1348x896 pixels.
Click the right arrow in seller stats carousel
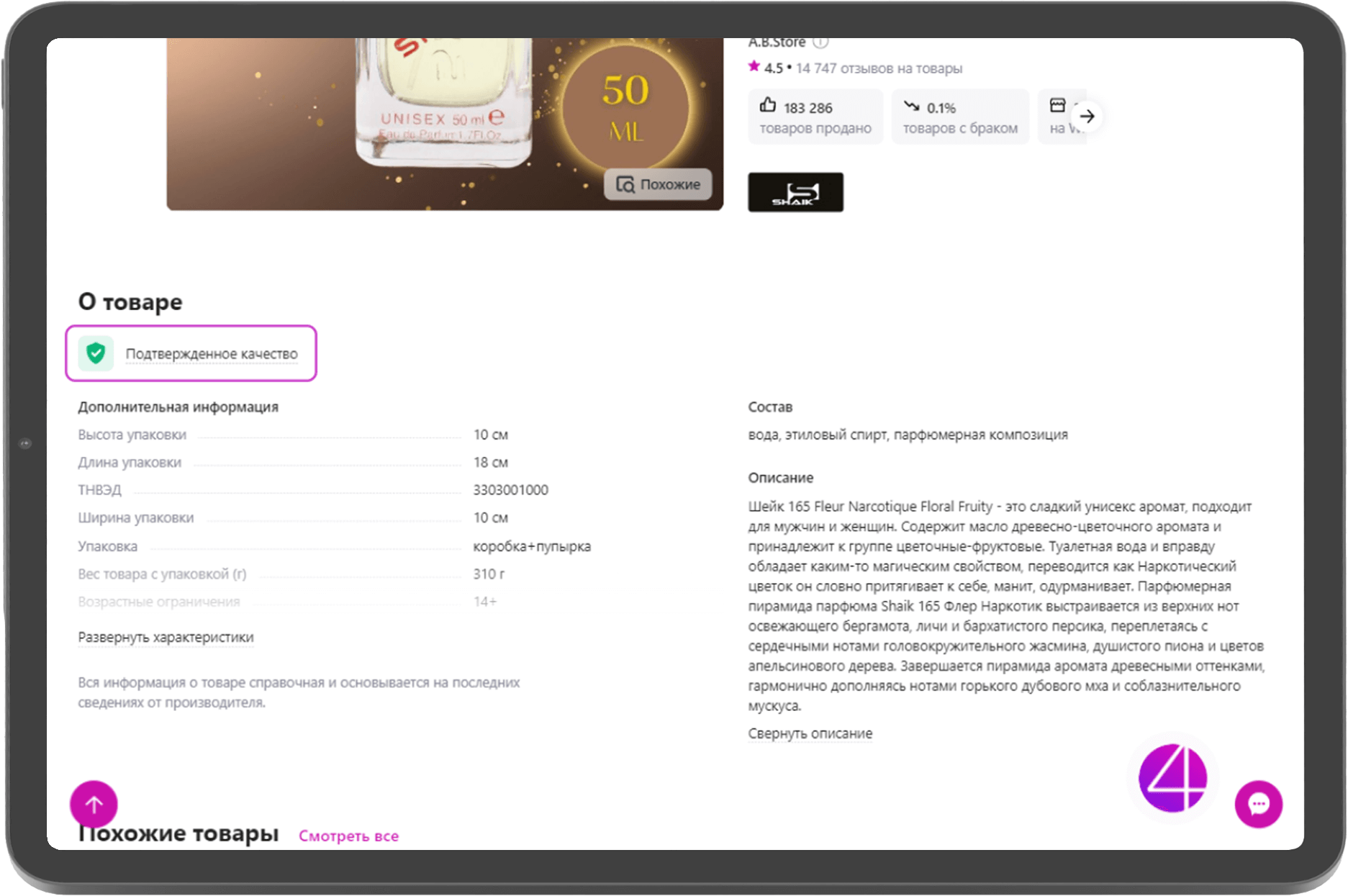1087,116
